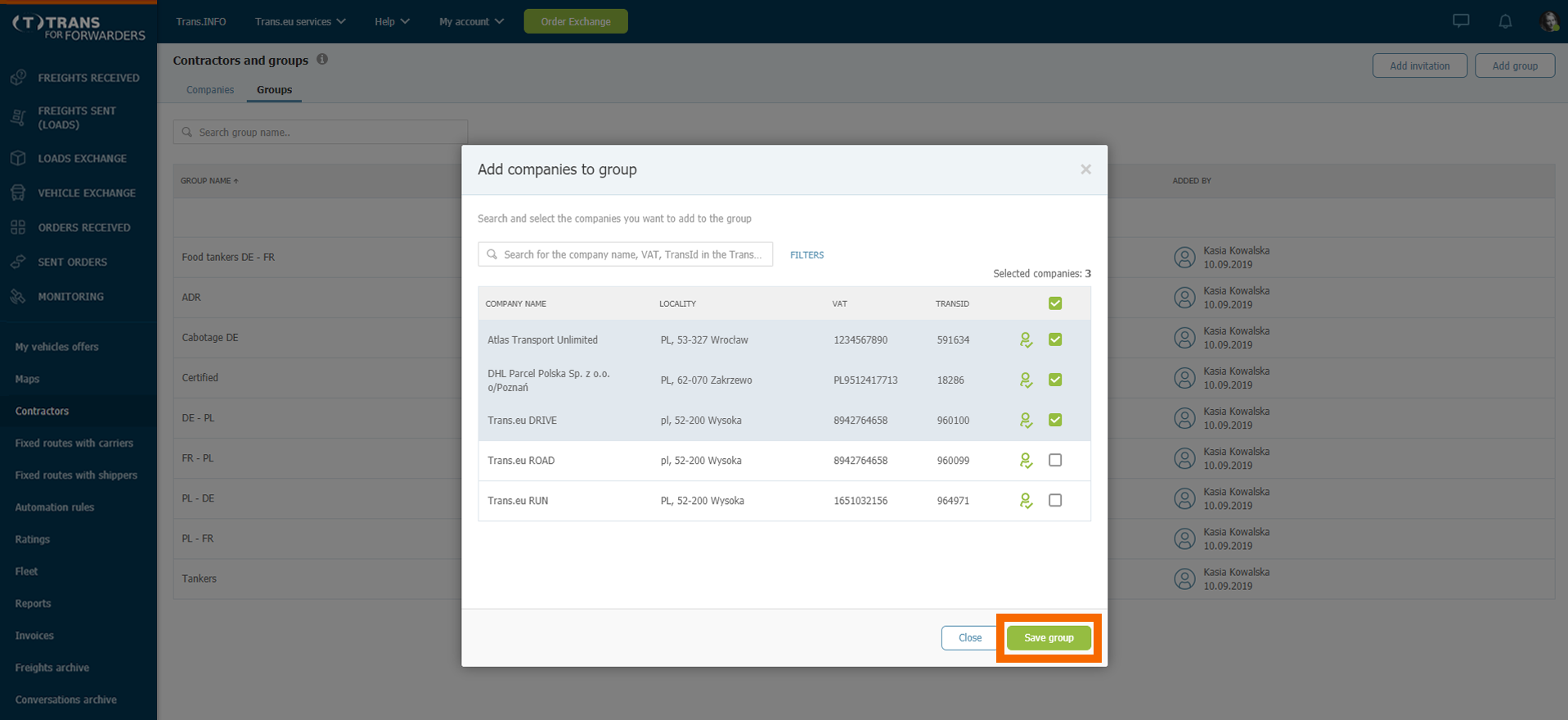Focus the Search group name field
The height and width of the screenshot is (720, 1568).
(x=321, y=132)
